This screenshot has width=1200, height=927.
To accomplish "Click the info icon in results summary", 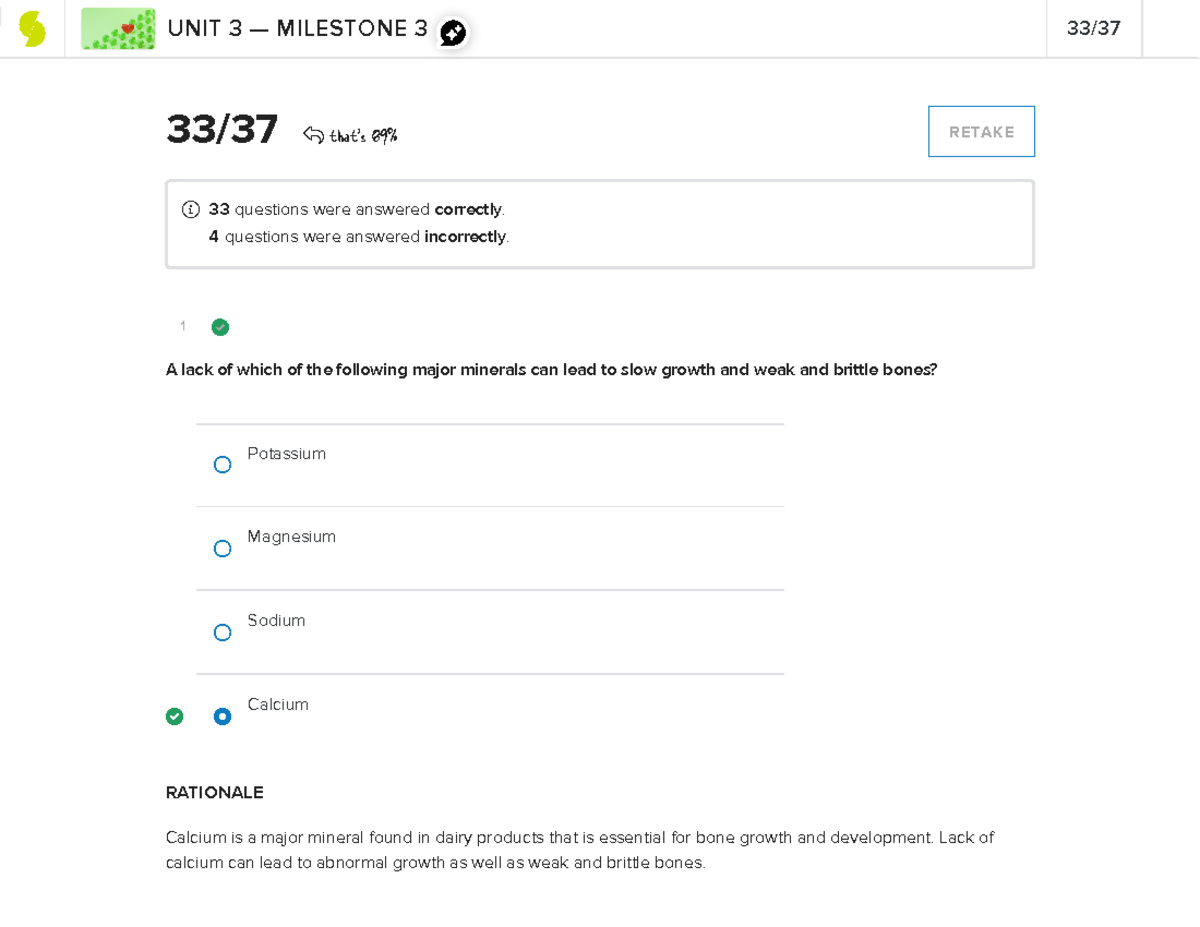I will click(190, 210).
